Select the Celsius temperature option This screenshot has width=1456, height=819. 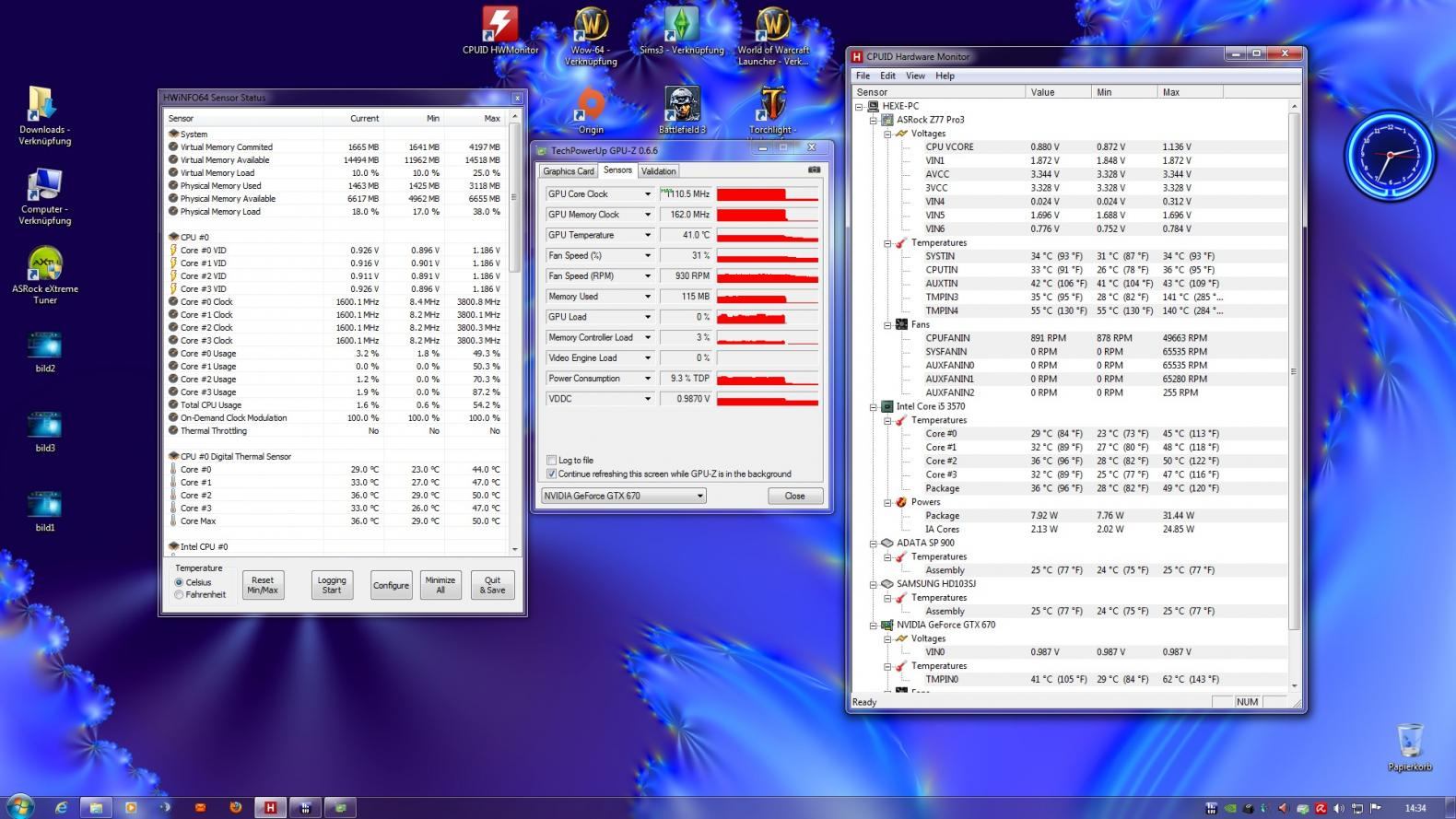tap(179, 582)
